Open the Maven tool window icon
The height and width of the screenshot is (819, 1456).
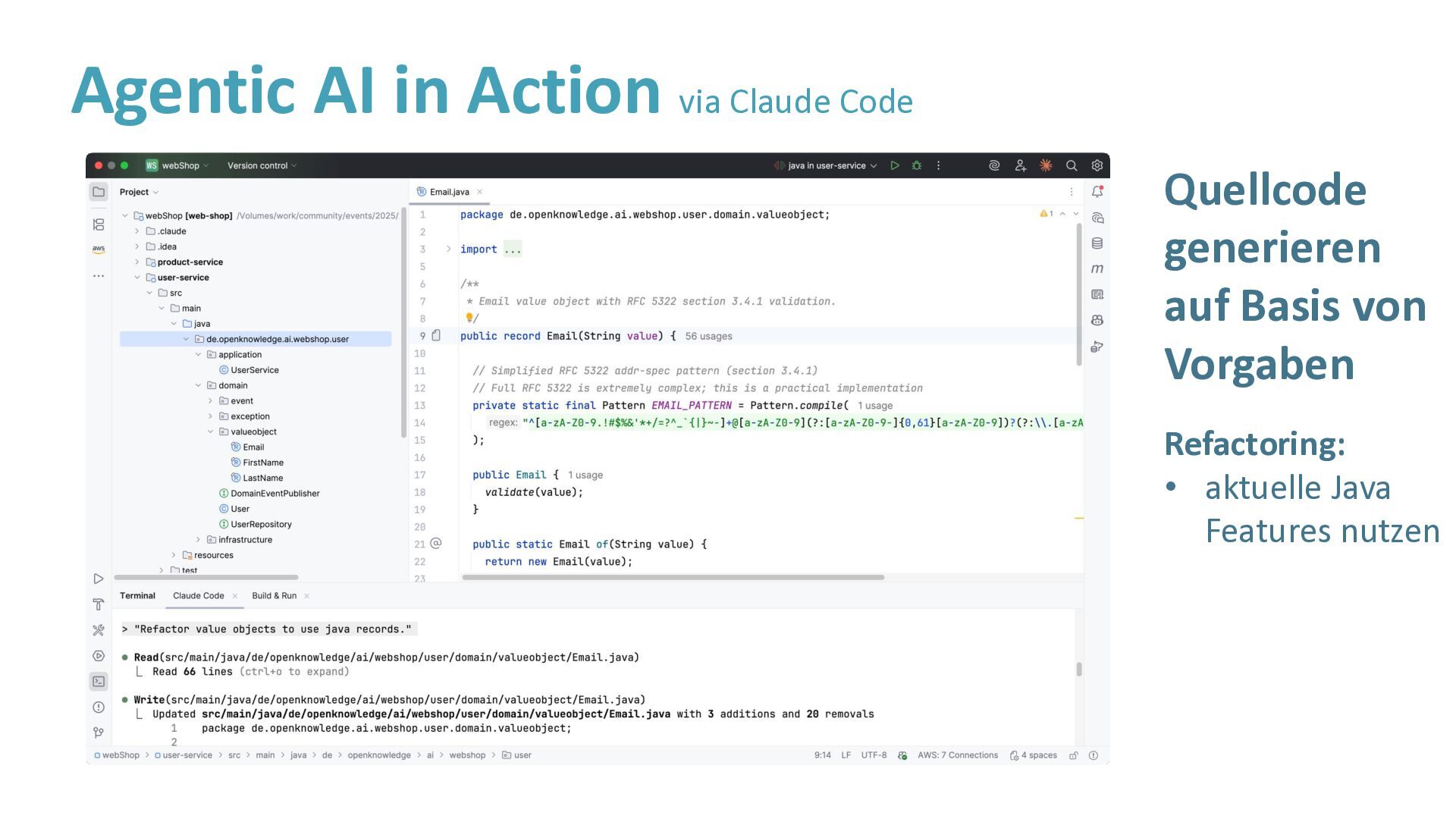1097,268
